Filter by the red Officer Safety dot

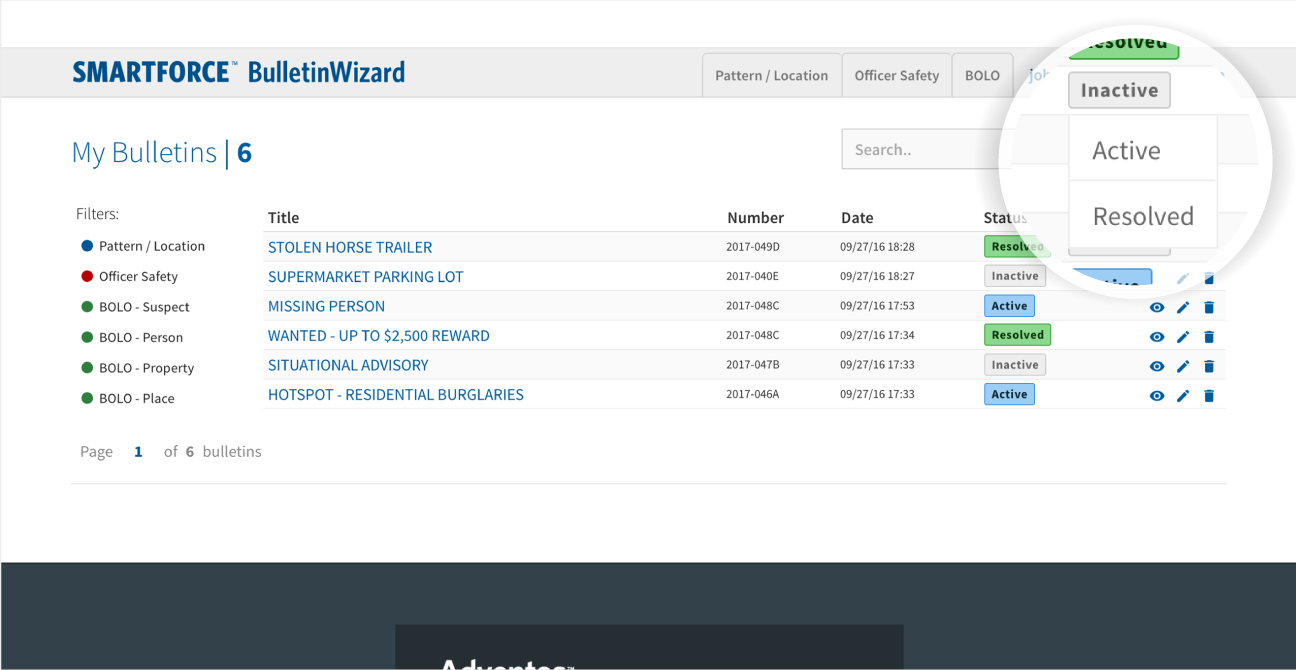(87, 276)
